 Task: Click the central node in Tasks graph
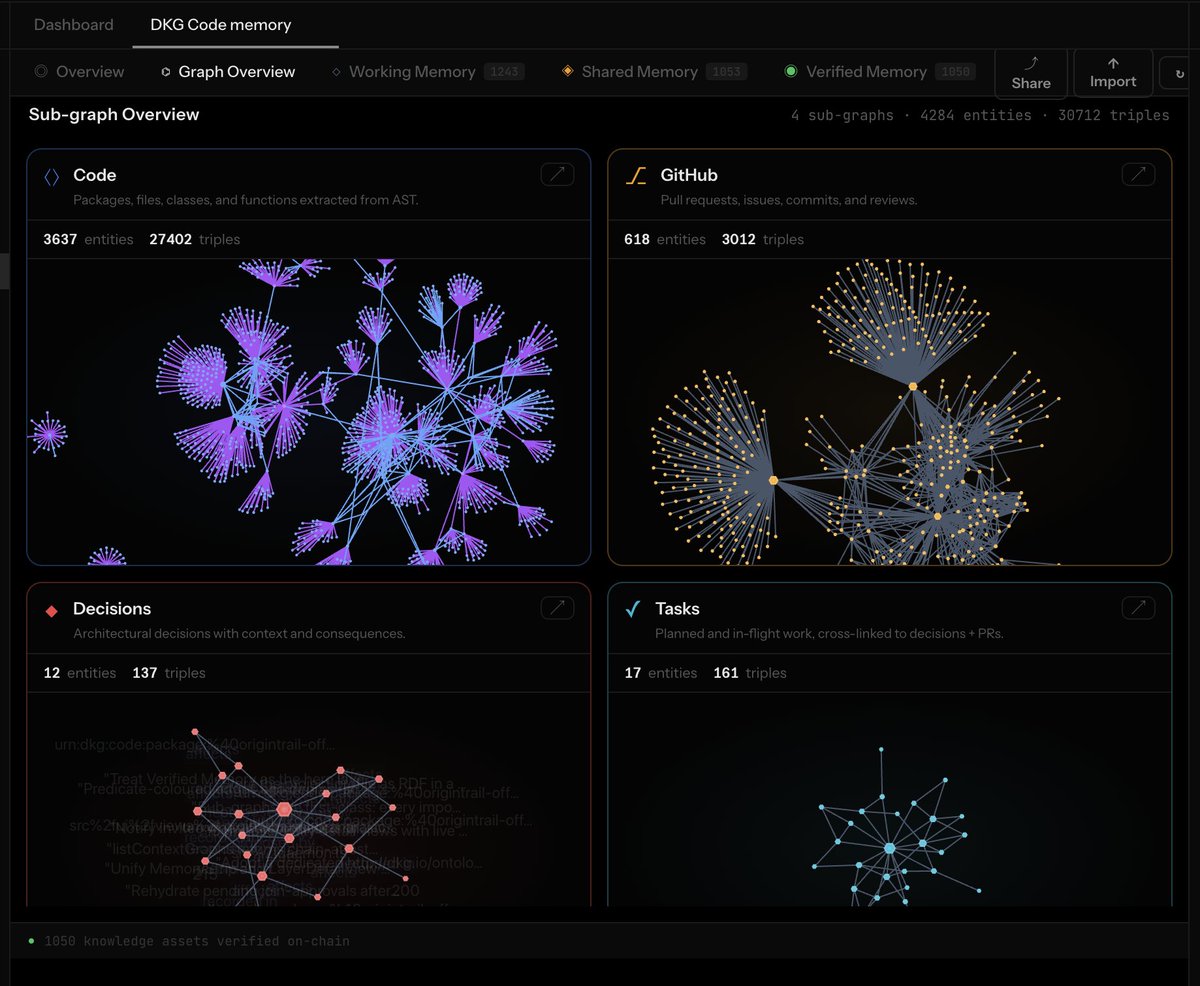click(x=890, y=848)
